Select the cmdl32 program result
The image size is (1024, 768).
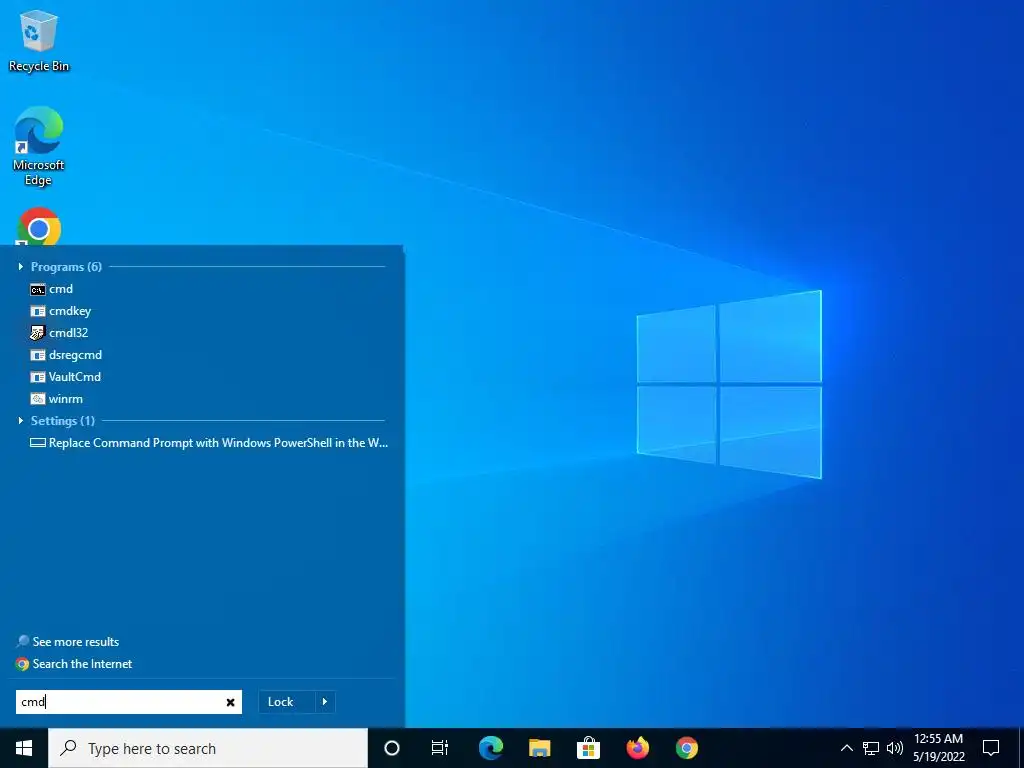coord(59,332)
